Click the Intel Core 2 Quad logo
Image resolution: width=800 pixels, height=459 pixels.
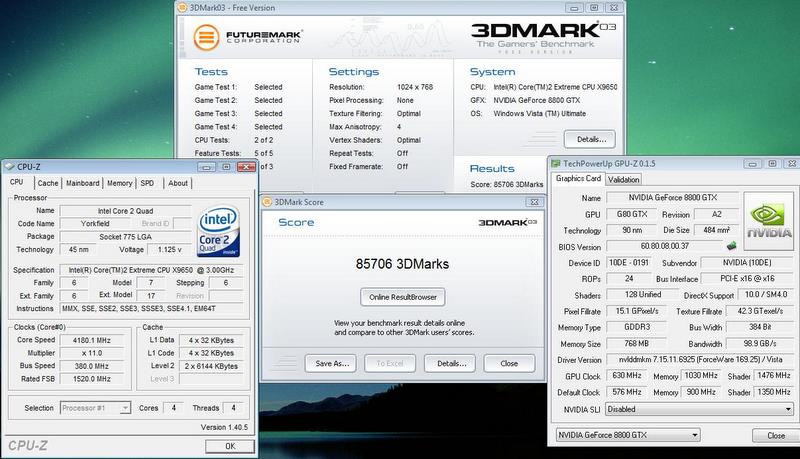click(218, 231)
